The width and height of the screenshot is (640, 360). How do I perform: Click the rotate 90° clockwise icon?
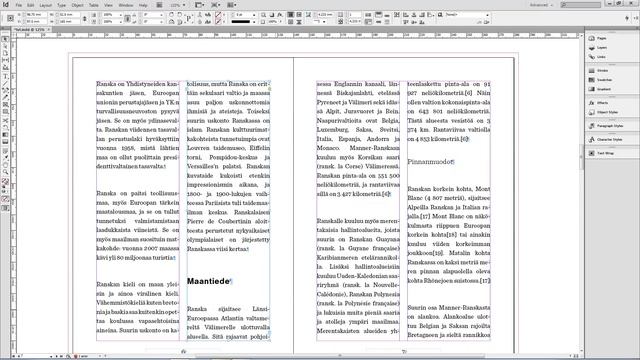pyautogui.click(x=171, y=15)
